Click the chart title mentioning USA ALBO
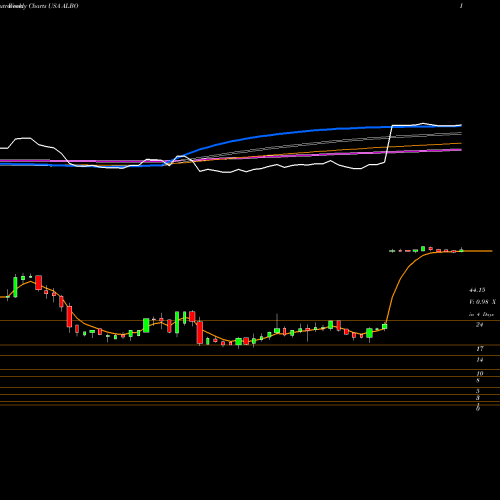 (x=39, y=6)
